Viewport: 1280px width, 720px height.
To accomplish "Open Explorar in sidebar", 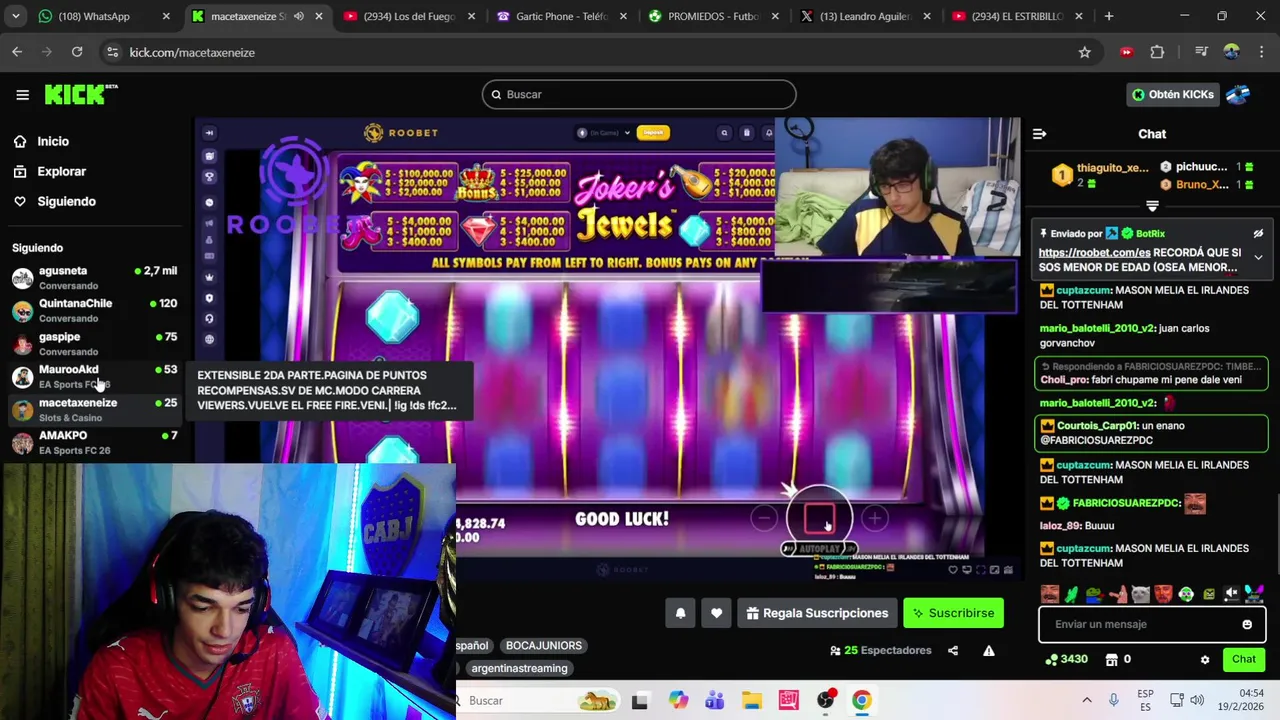I will 61,171.
